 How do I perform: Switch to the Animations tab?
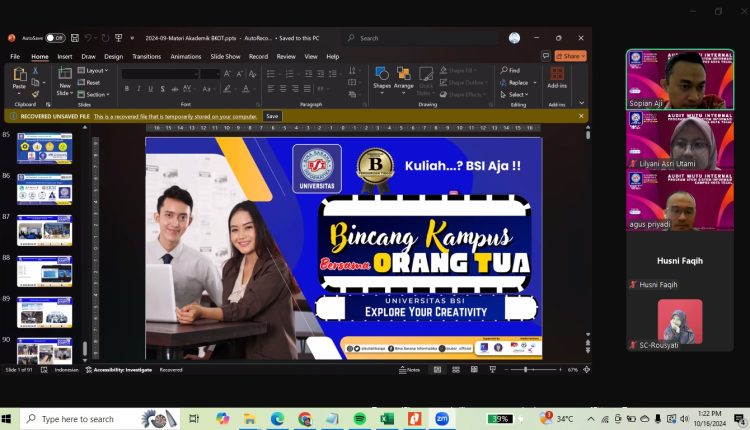click(186, 56)
